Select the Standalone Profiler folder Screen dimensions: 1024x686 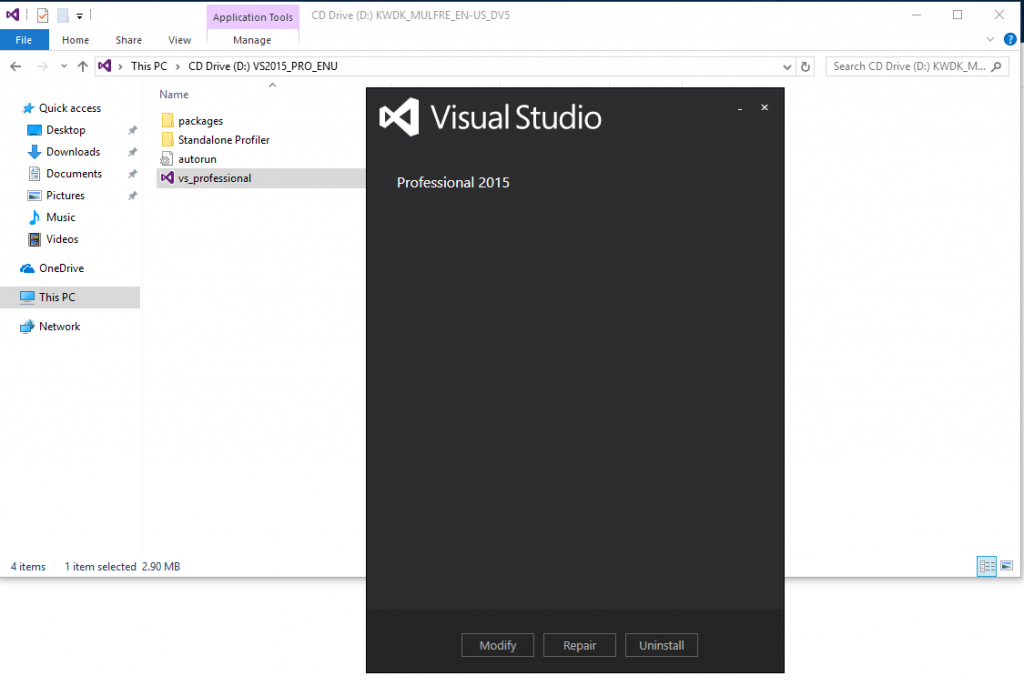coord(223,140)
